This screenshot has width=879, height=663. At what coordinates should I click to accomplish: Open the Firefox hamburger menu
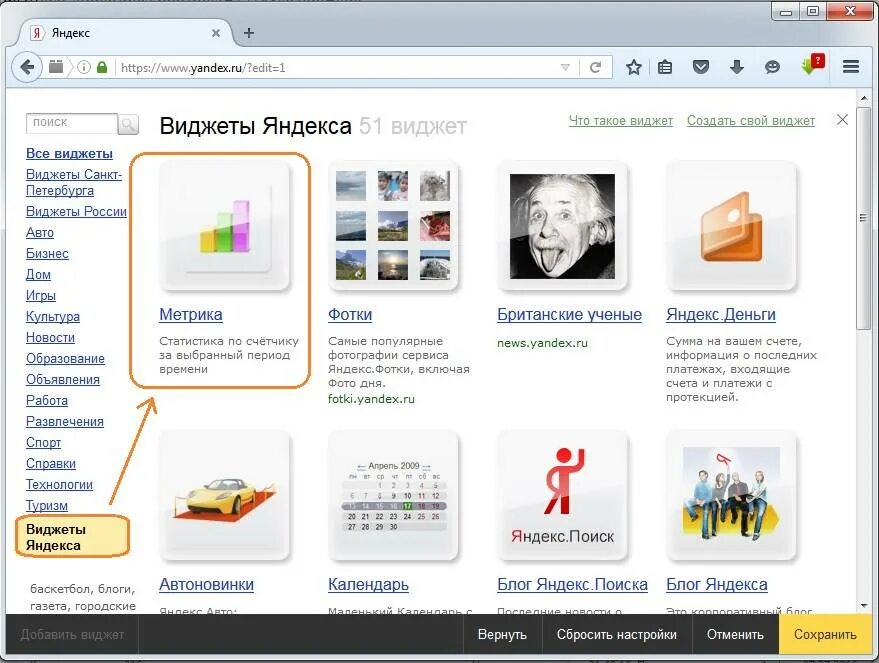coord(851,68)
